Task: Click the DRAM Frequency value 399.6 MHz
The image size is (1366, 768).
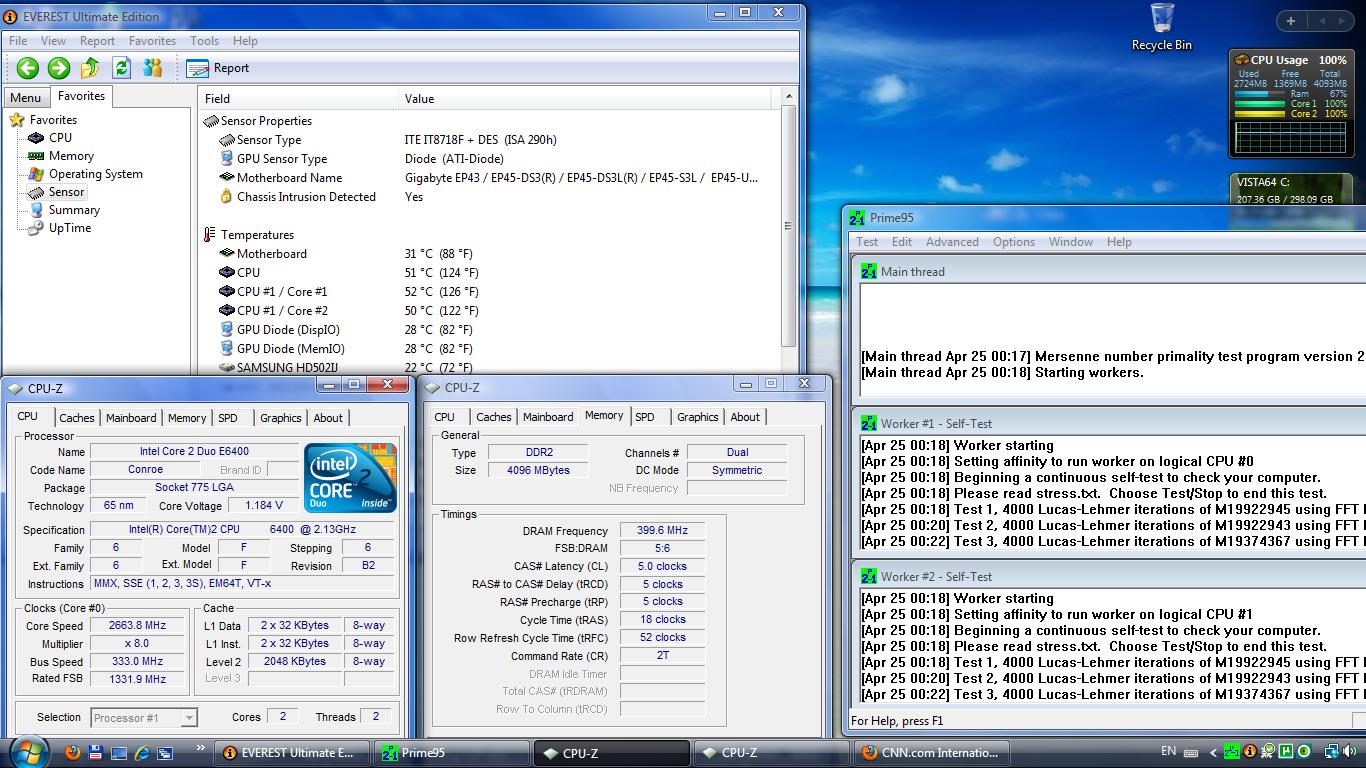Action: (x=662, y=531)
